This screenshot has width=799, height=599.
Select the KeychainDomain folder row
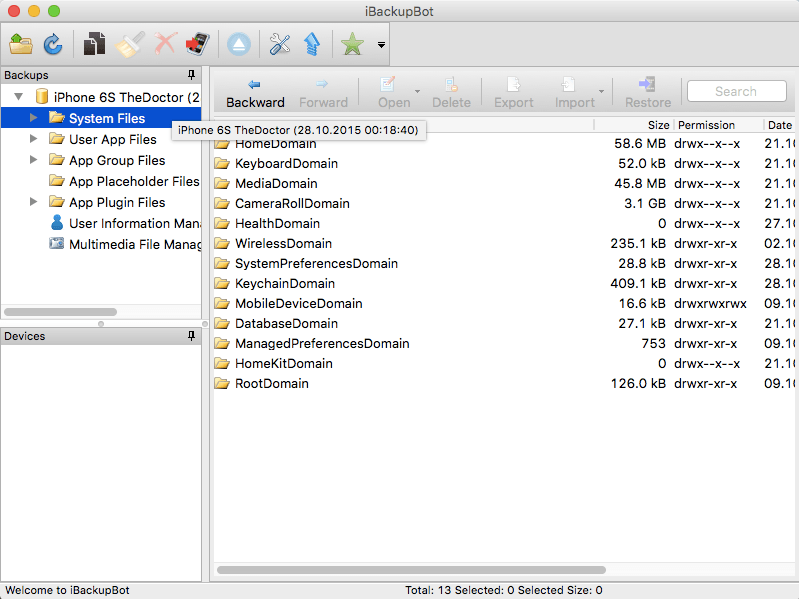(503, 283)
